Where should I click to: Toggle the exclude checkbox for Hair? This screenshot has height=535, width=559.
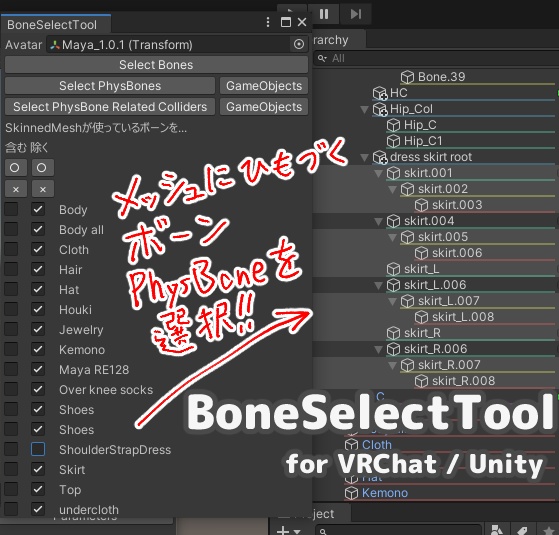click(38, 269)
